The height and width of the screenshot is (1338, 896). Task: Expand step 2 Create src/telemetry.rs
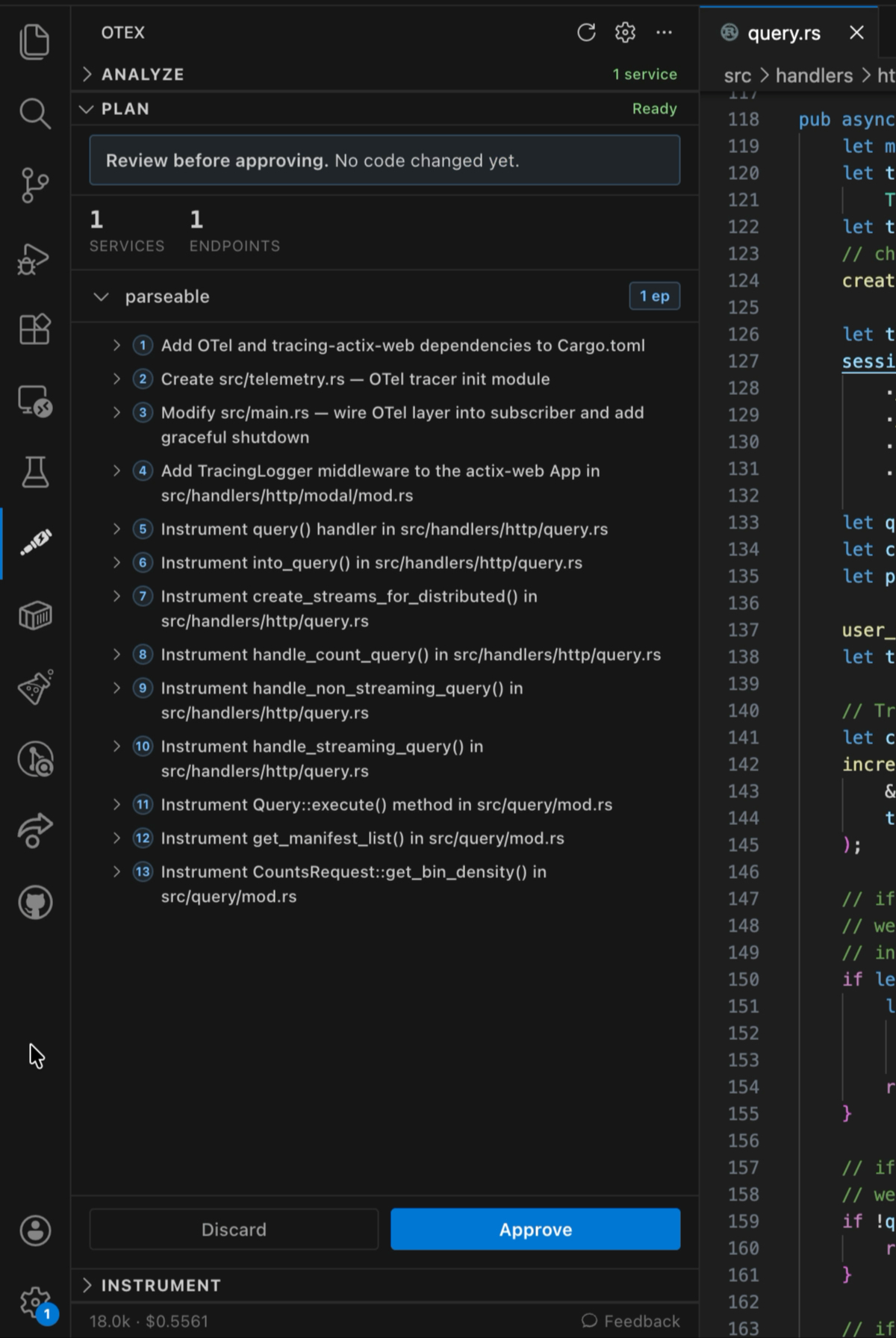pyautogui.click(x=116, y=379)
